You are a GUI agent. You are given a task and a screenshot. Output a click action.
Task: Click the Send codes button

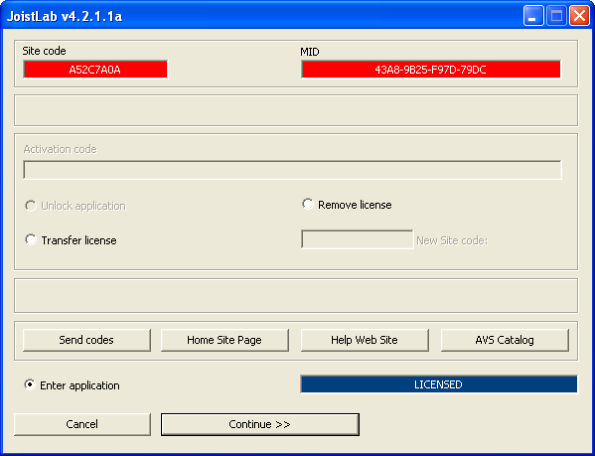pyautogui.click(x=87, y=340)
